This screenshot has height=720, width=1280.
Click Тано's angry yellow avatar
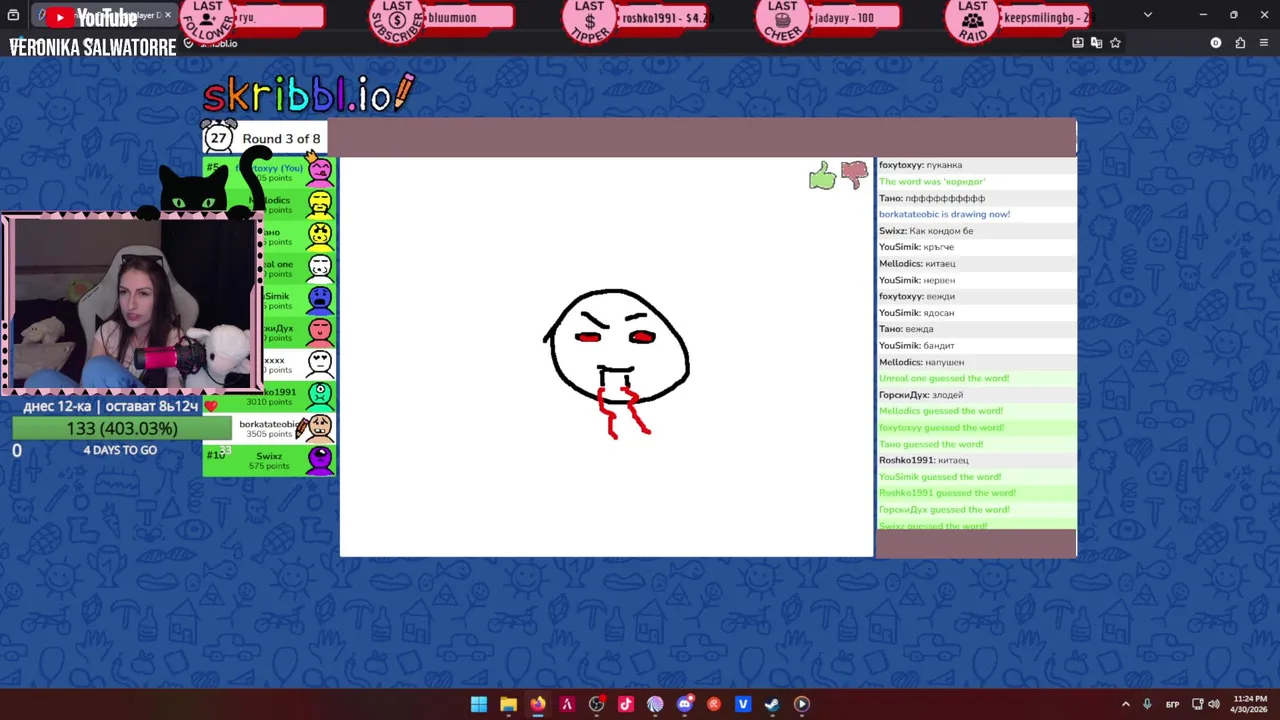coord(319,236)
